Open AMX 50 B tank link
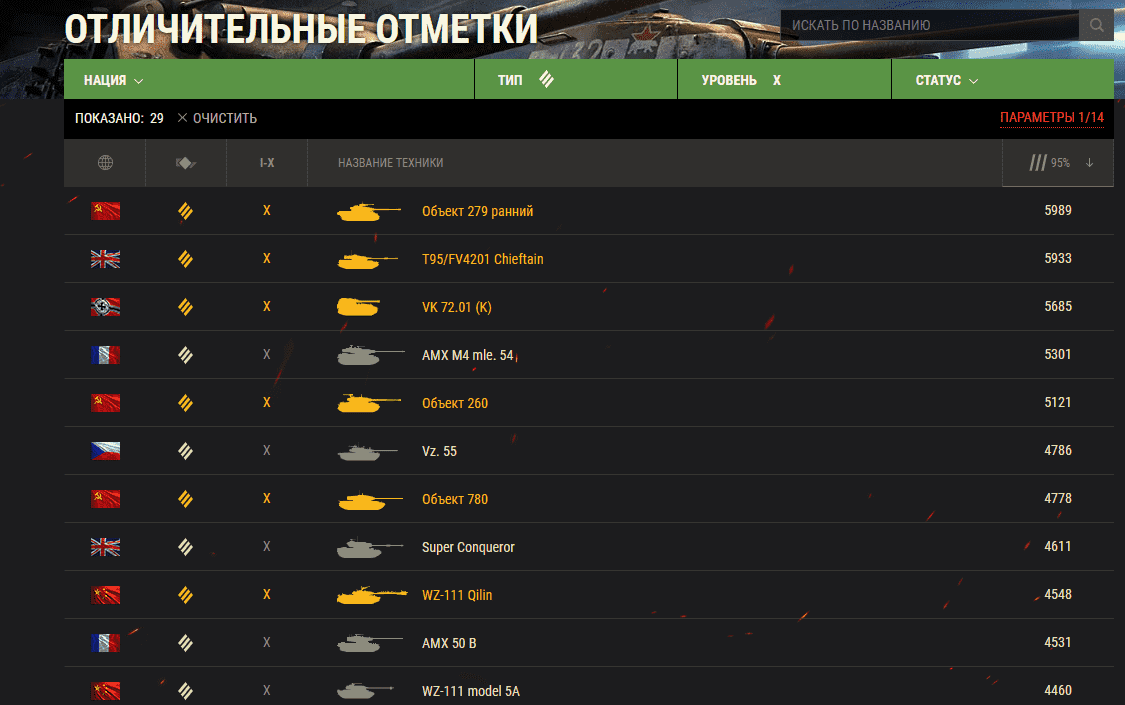Image resolution: width=1125 pixels, height=705 pixels. (448, 643)
